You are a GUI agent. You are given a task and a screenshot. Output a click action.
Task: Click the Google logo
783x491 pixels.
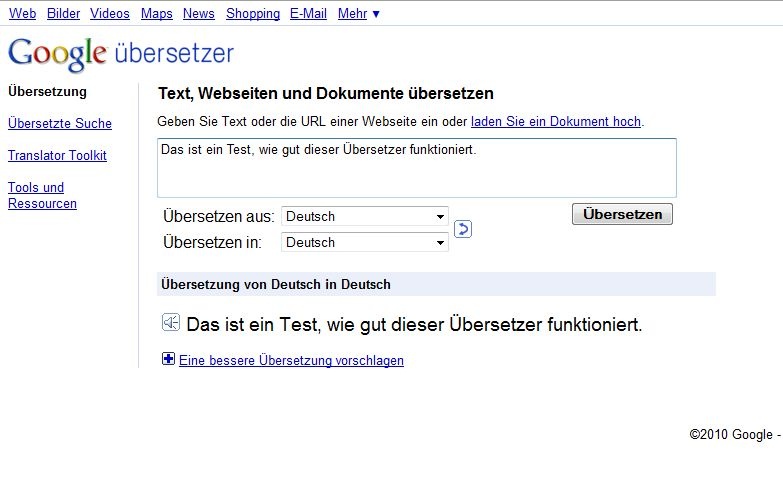[x=57, y=54]
